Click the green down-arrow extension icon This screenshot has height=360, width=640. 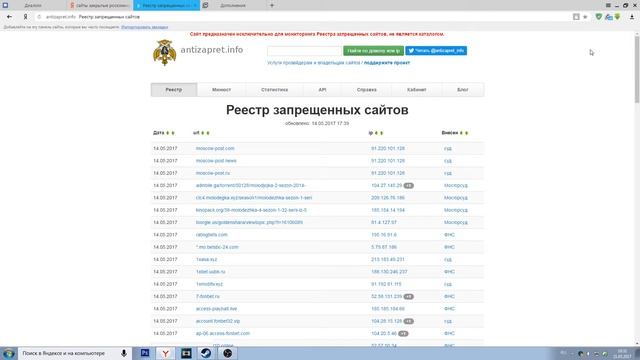click(x=618, y=17)
